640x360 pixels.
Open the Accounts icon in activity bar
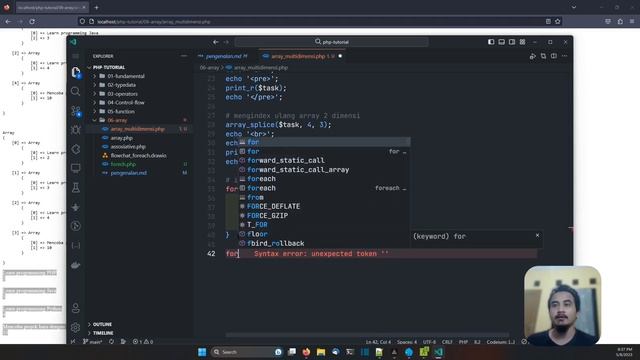pos(76,308)
